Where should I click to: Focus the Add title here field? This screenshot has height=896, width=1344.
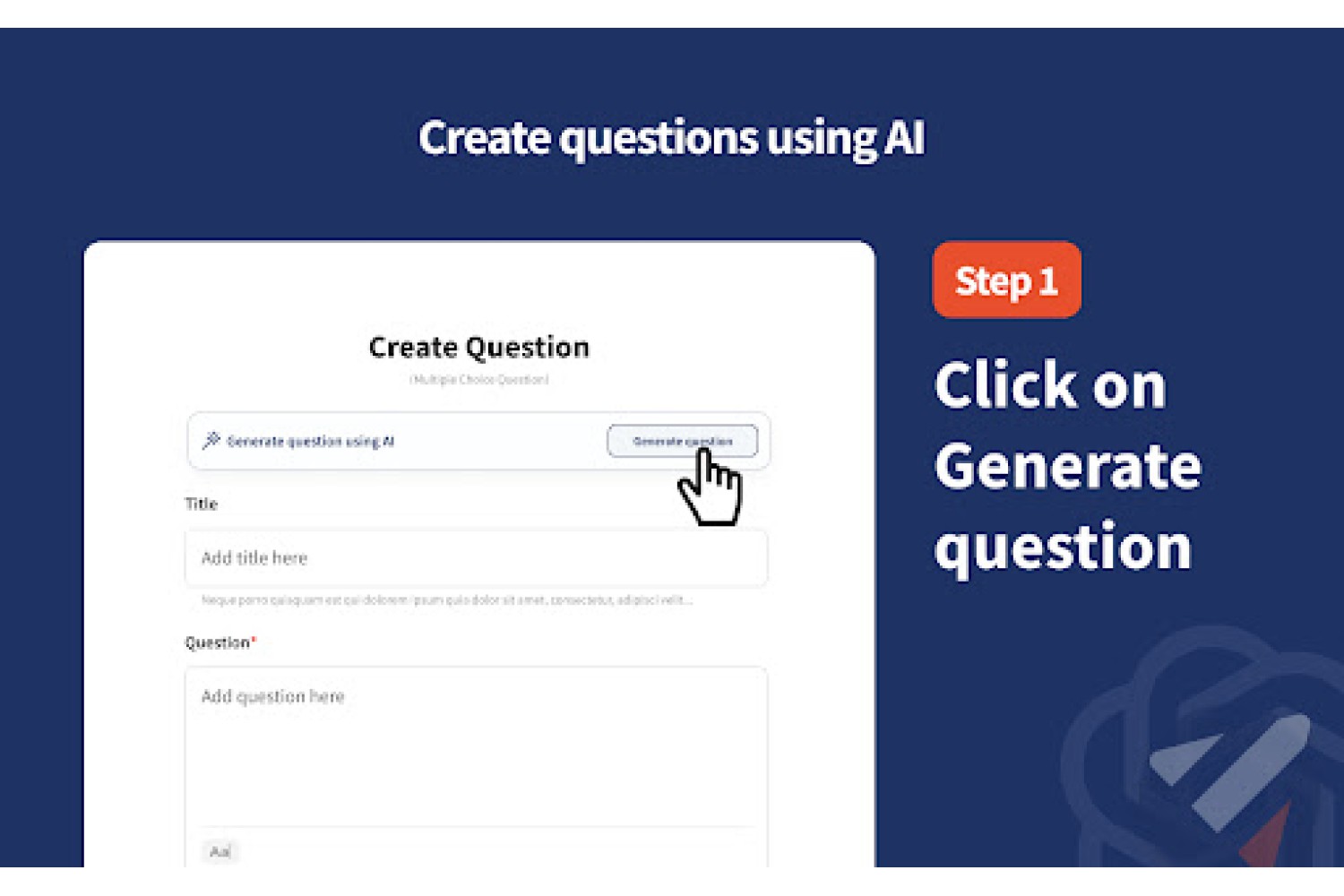[x=476, y=558]
